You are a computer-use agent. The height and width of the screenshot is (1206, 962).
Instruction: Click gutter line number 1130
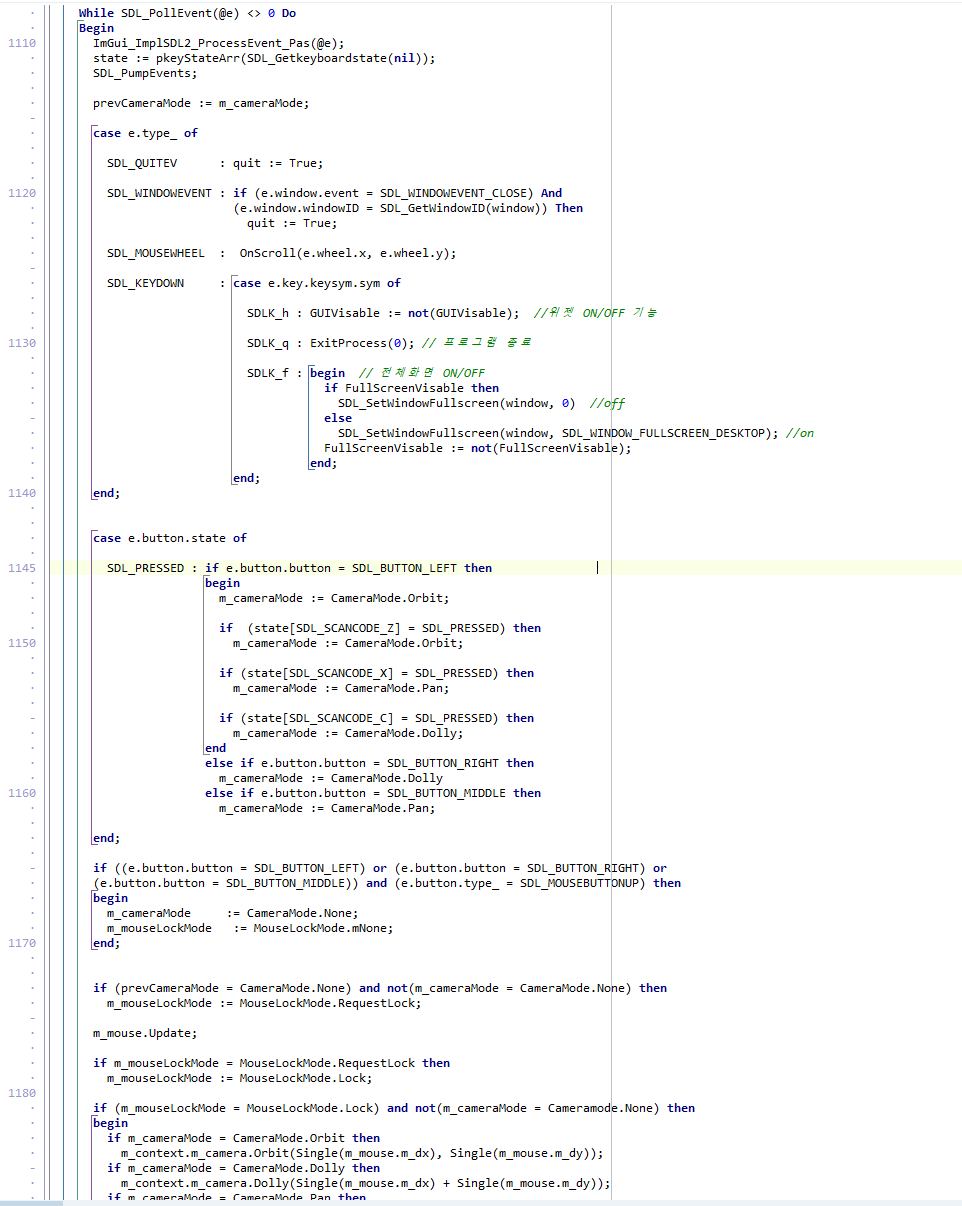[21, 343]
